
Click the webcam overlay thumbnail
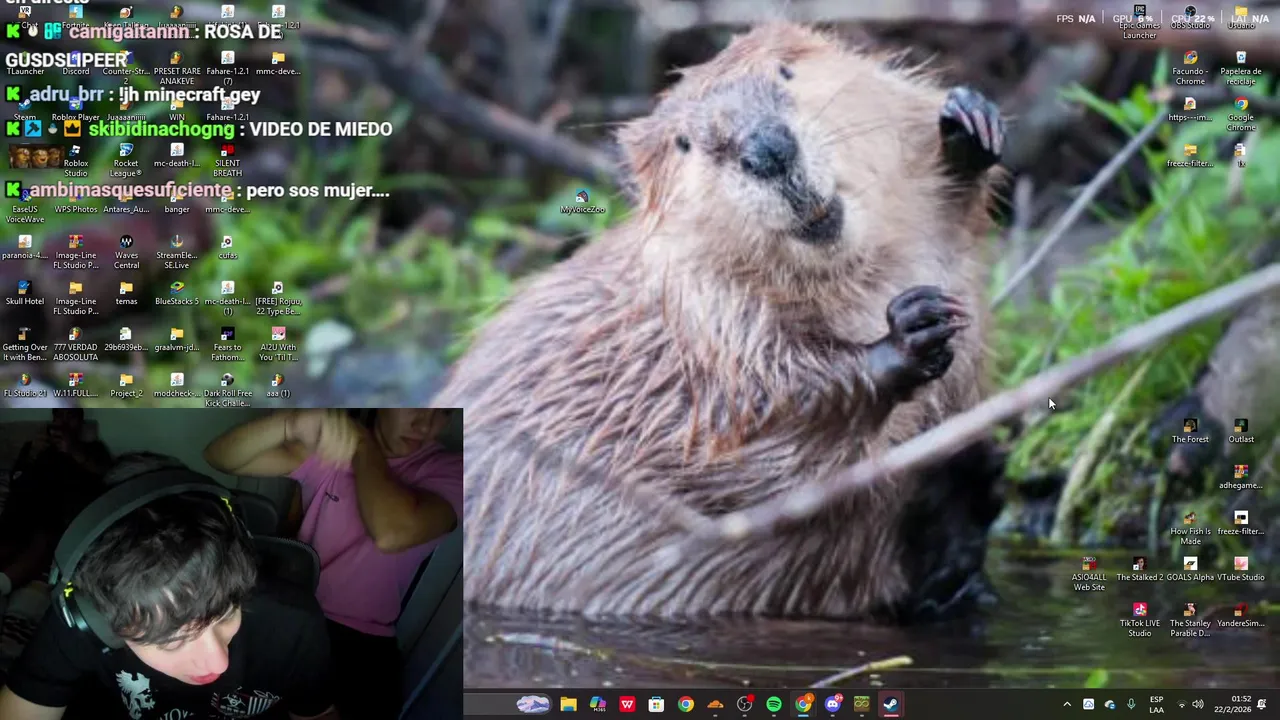(231, 563)
